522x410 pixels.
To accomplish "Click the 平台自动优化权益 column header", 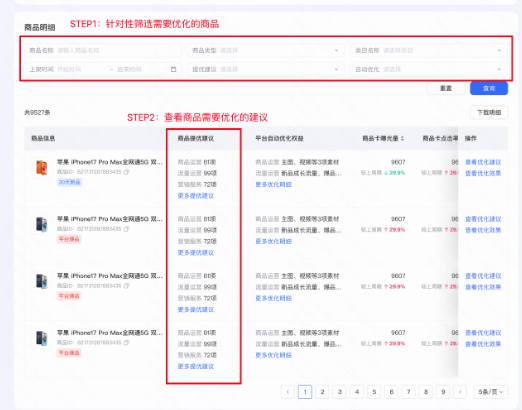I will tap(279, 138).
